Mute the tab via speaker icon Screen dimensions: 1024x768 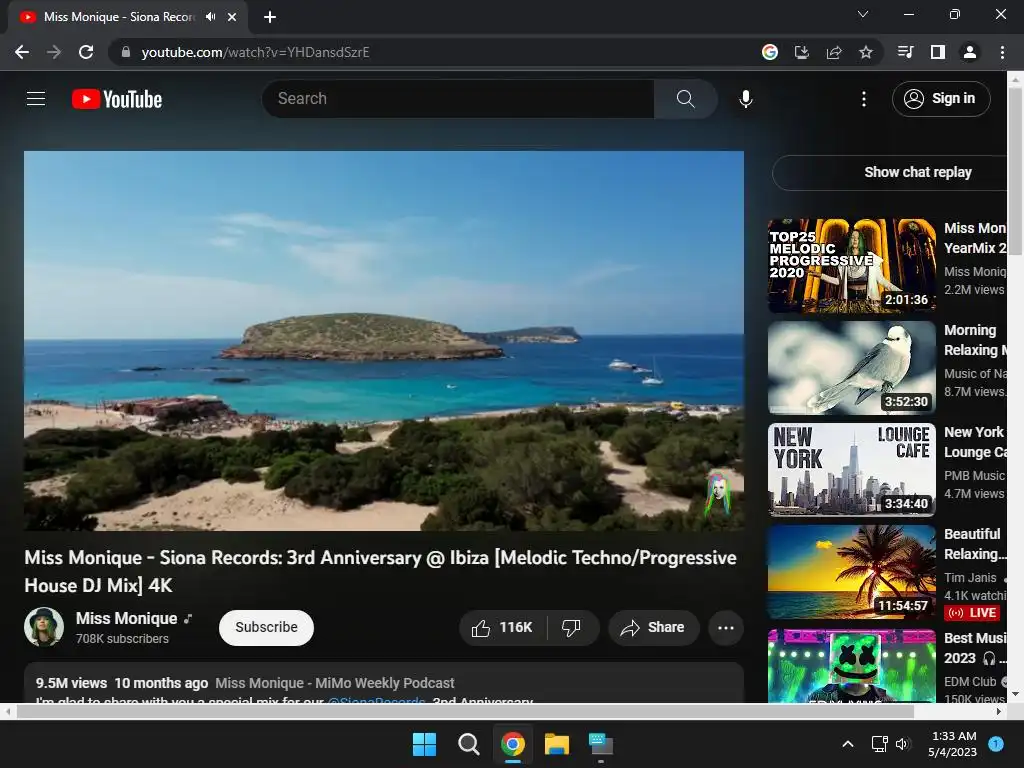210,17
